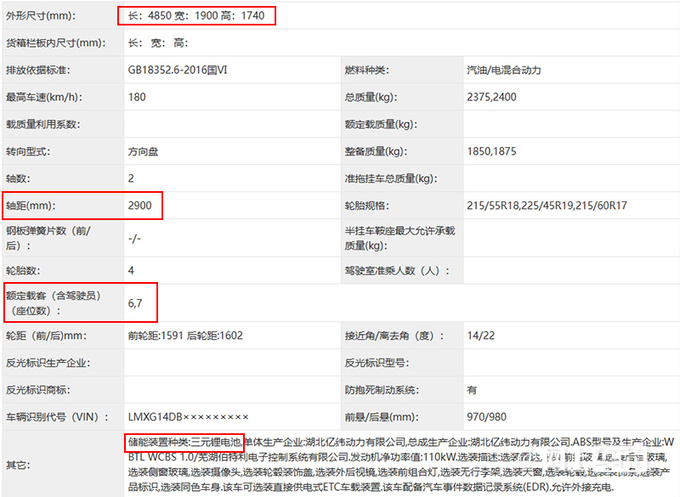
Task: Click the 准拖挂车总质量(kg) label
Action: pos(391,179)
